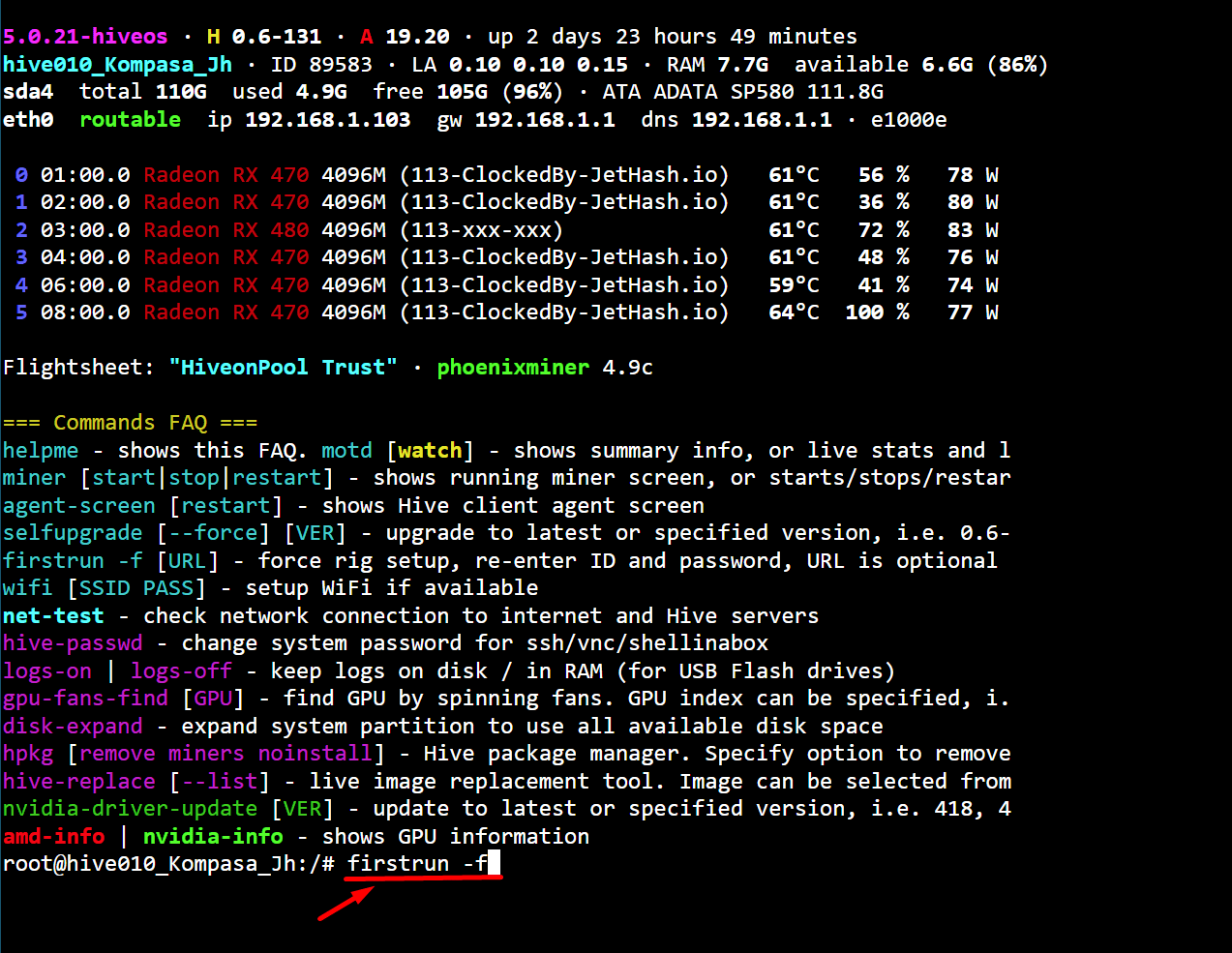Click the 'amd-info' command in red
Viewport: 1232px width, 953px height.
[53, 836]
